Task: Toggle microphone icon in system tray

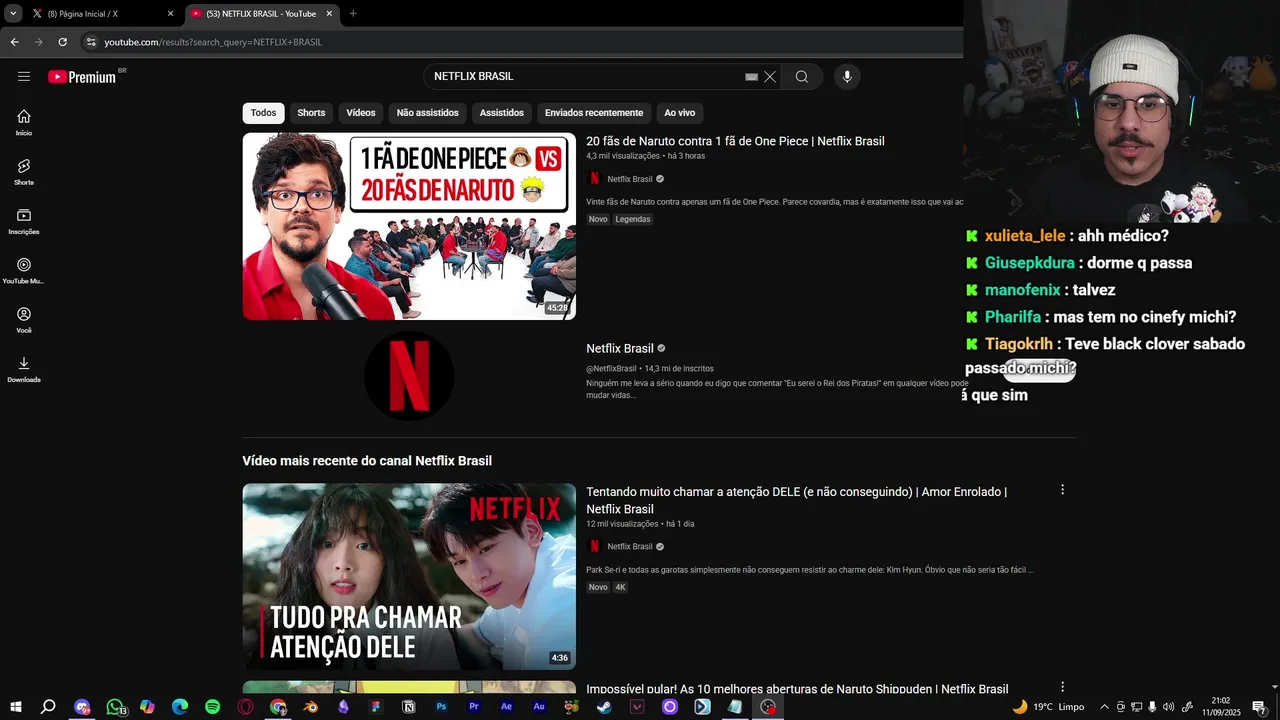Action: pos(1152,707)
